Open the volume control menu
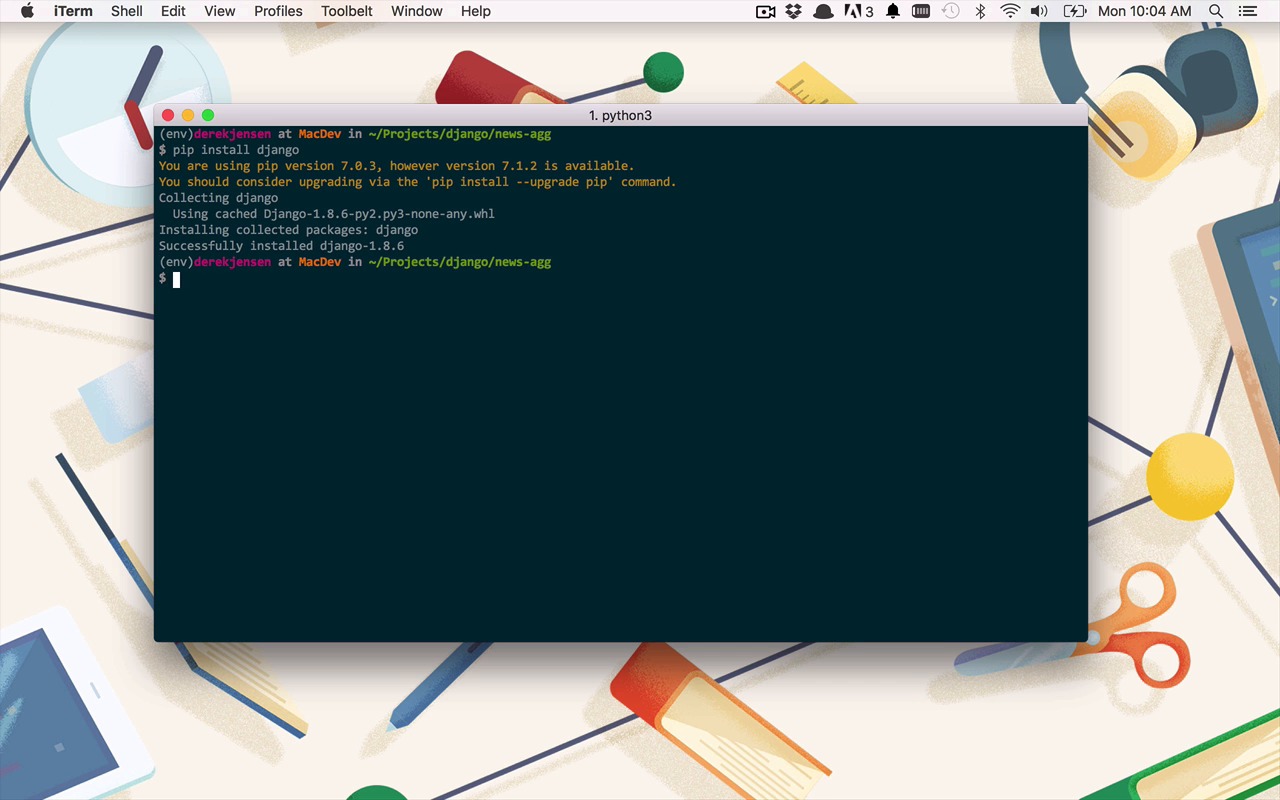Viewport: 1280px width, 800px height. point(1040,11)
